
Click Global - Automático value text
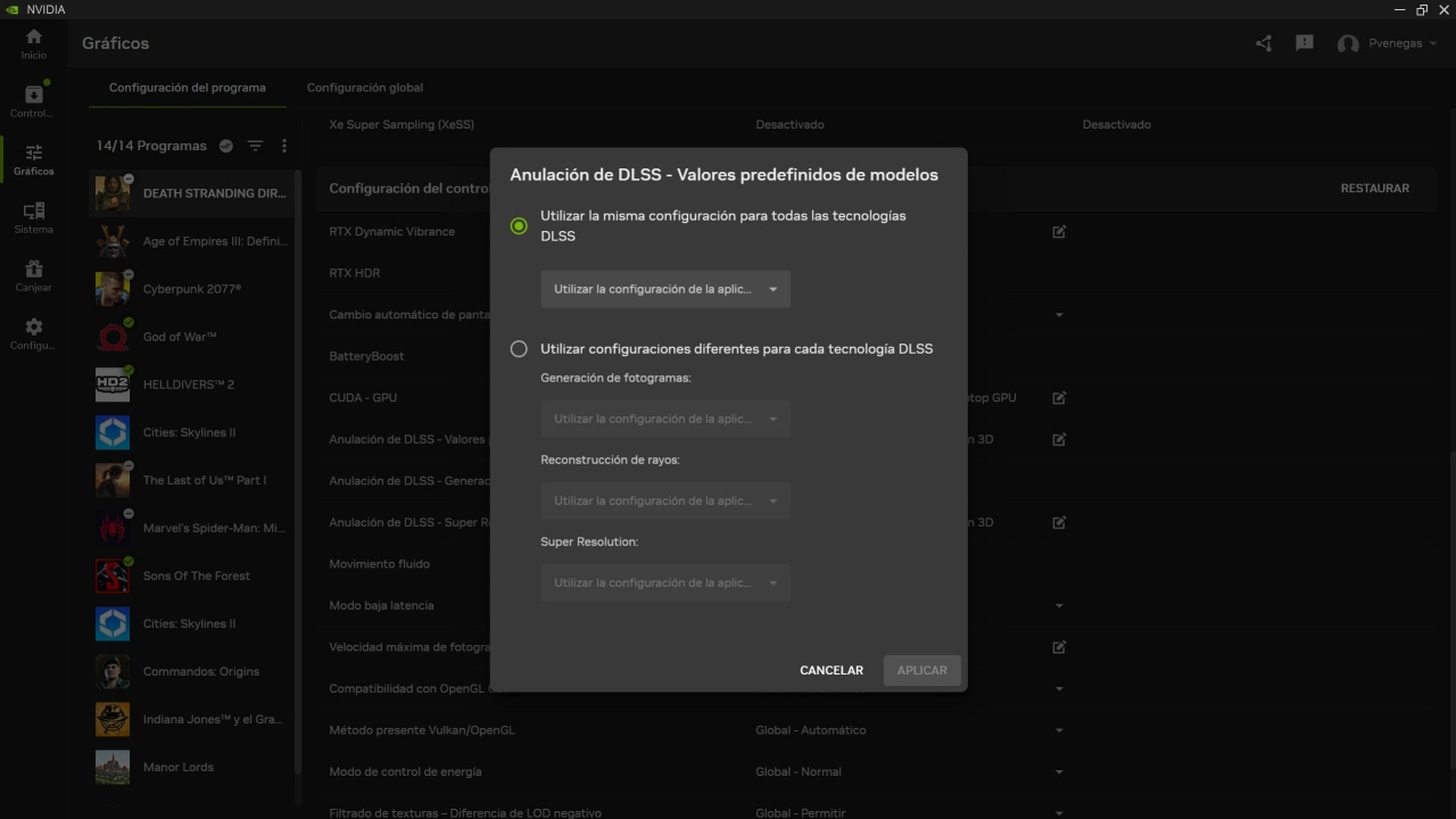811,730
